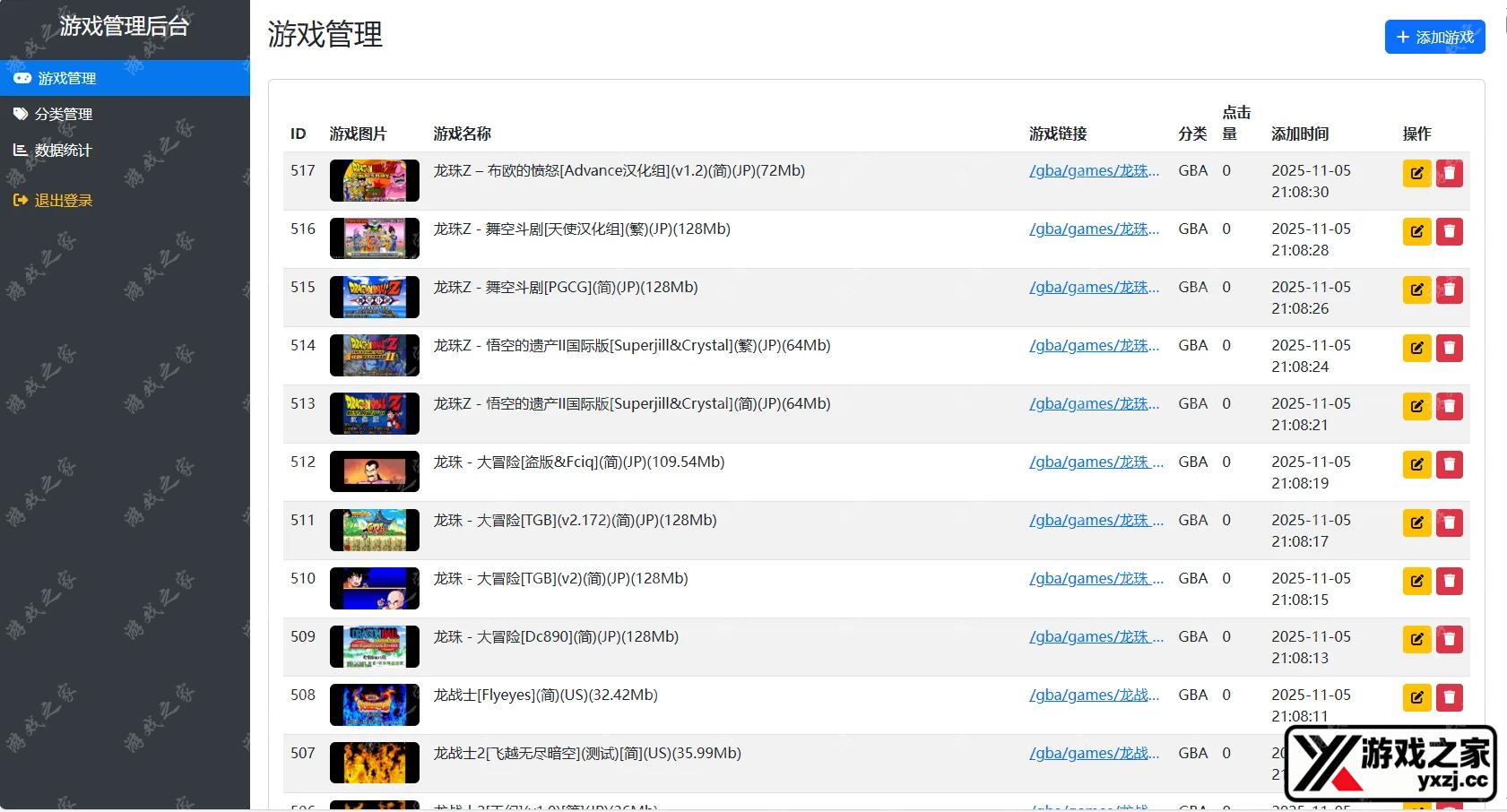Screen dimensions: 1507x812
Task: Delete game 511 with the red icon
Action: click(1449, 523)
